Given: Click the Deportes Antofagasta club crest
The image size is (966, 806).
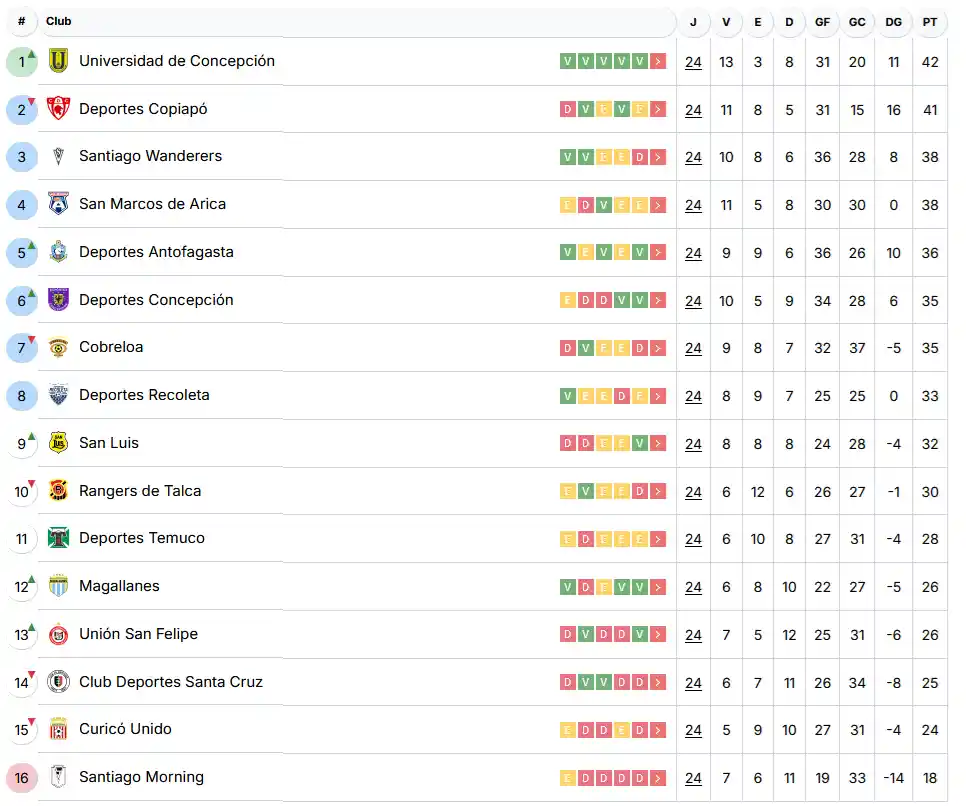Looking at the screenshot, I should pos(59,252).
